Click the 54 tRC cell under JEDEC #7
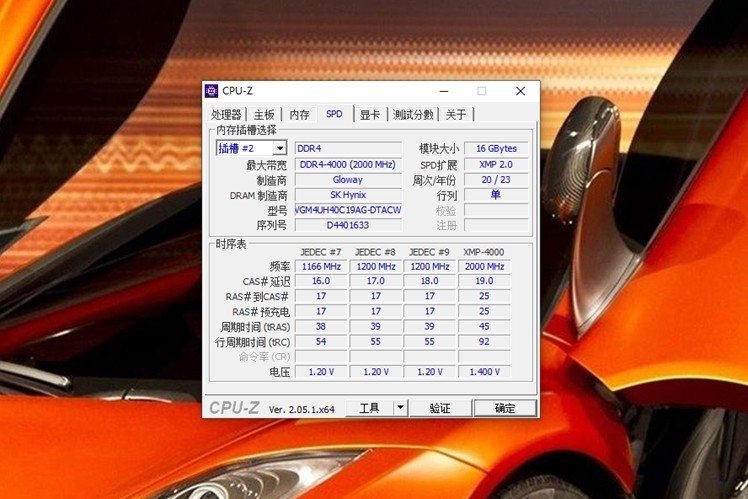The image size is (748, 499). (321, 342)
